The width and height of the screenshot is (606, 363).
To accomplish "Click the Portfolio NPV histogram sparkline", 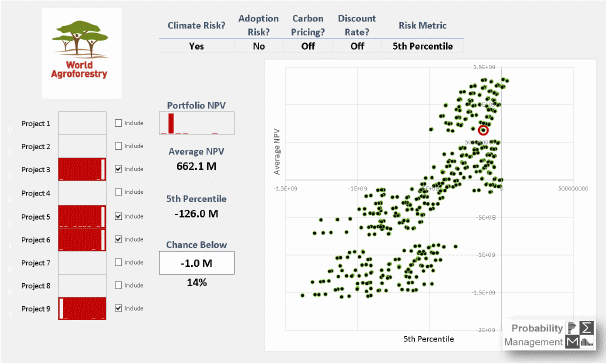I will pyautogui.click(x=197, y=123).
